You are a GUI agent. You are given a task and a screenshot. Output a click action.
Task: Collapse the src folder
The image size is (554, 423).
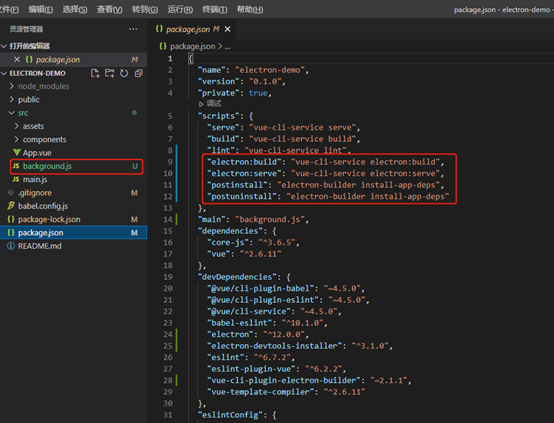[12, 113]
